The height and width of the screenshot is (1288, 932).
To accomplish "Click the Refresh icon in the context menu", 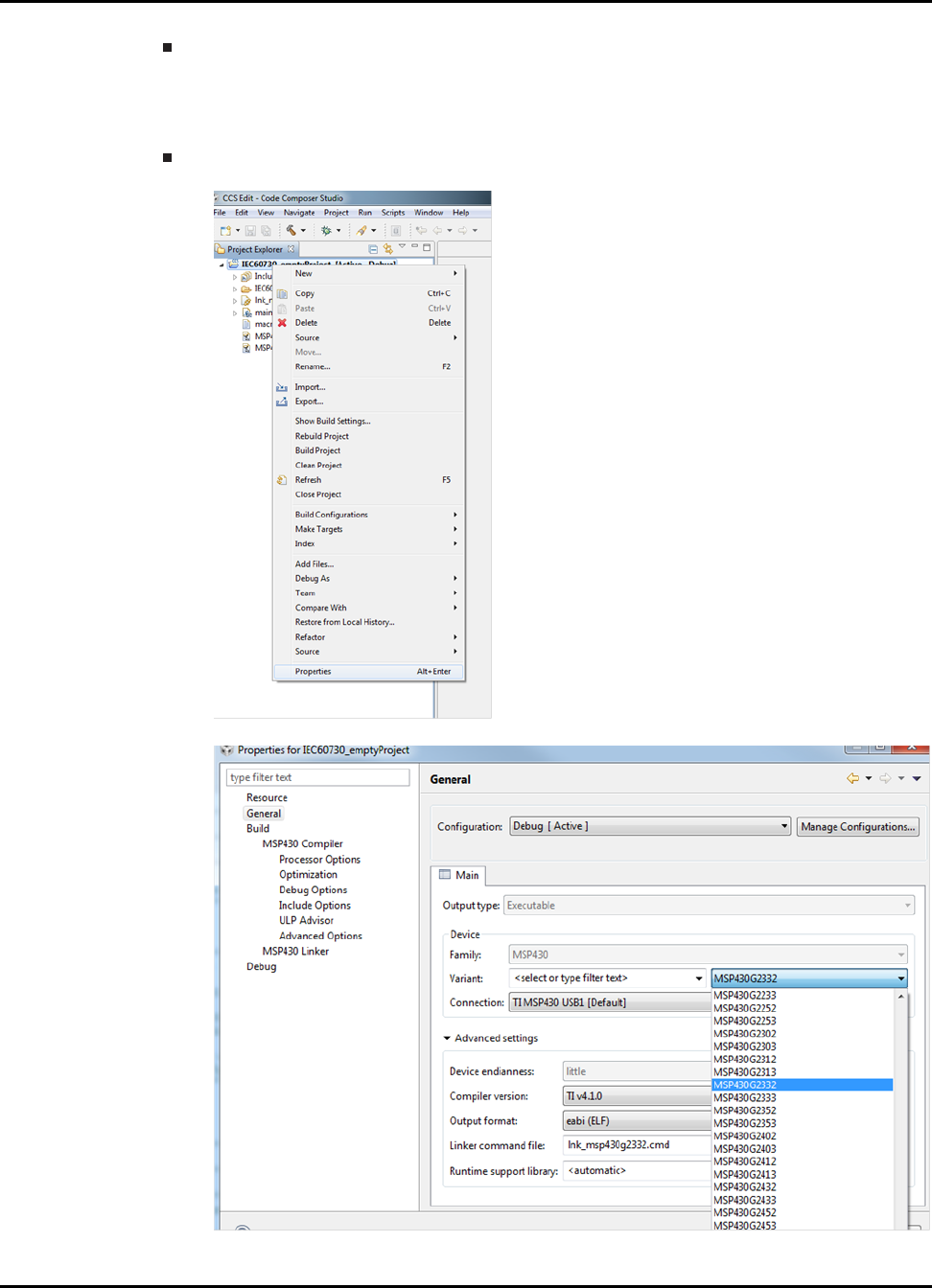I will coord(282,480).
